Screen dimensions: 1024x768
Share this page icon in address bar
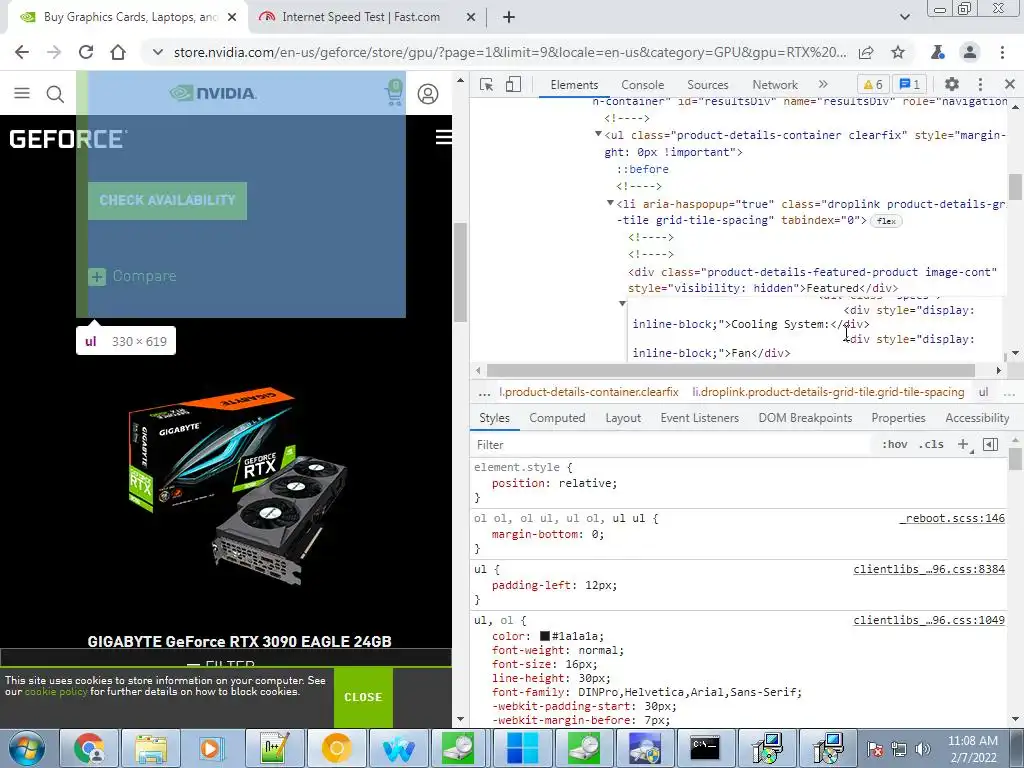click(866, 52)
